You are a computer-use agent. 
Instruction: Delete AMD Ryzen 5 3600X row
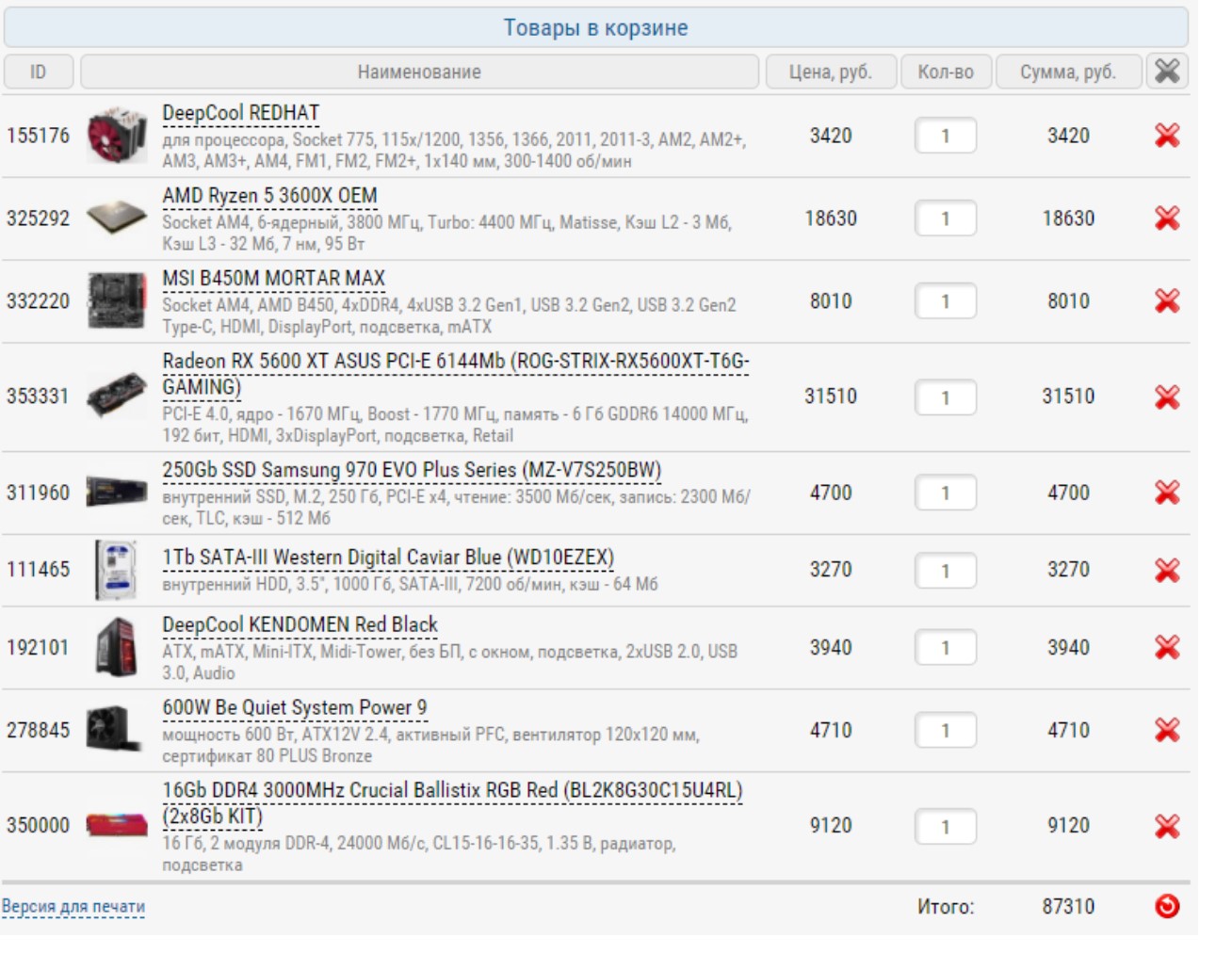pos(1166,218)
